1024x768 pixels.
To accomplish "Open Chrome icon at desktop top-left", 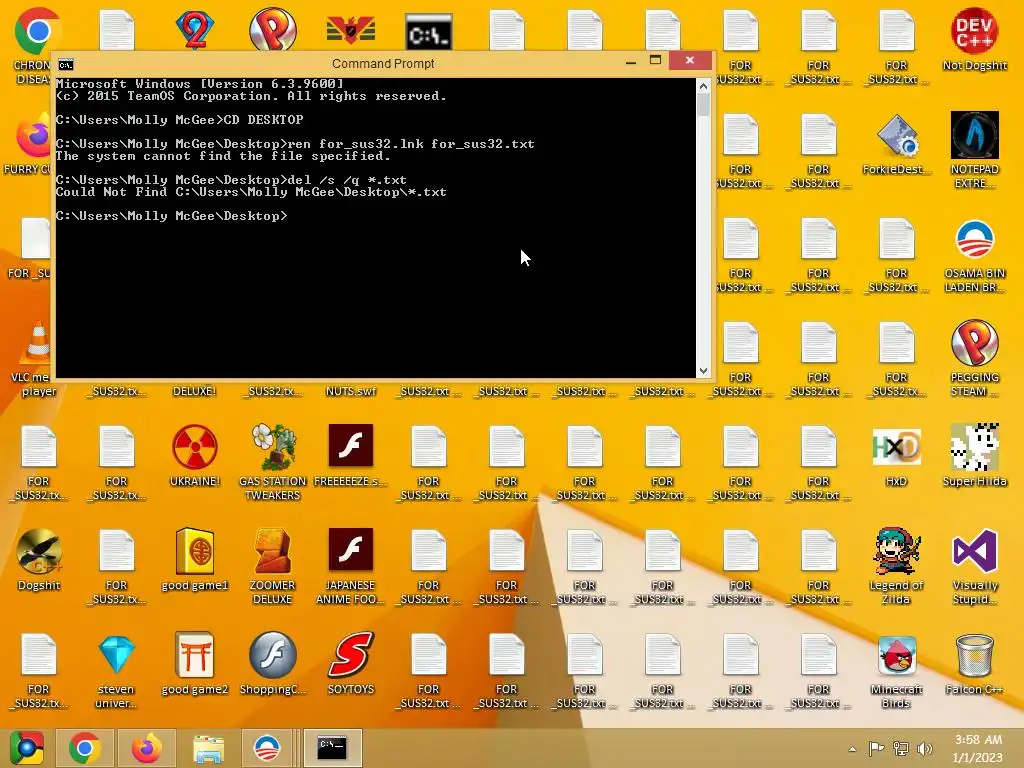I will tap(37, 30).
